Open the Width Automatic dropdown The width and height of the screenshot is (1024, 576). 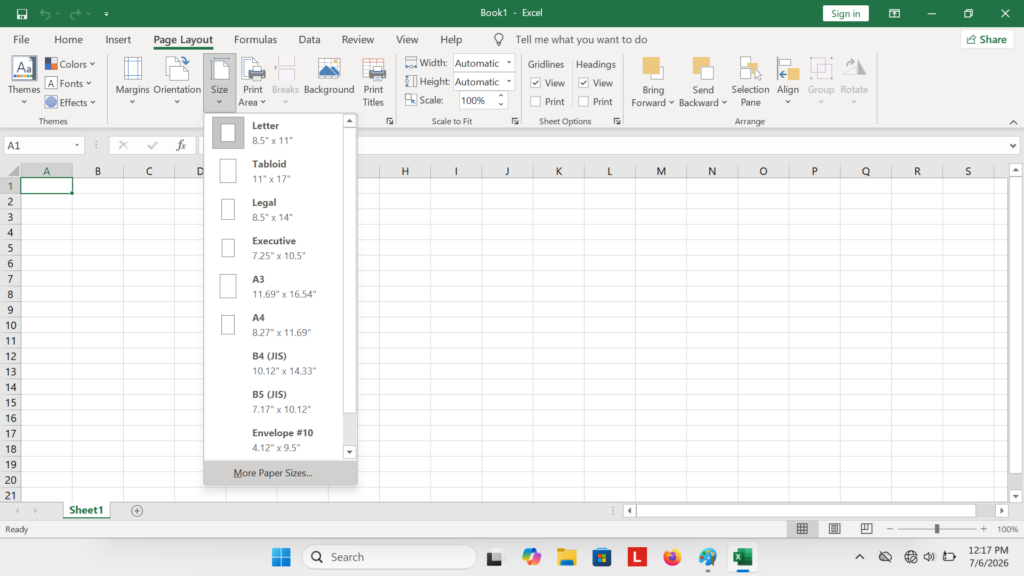(x=509, y=63)
